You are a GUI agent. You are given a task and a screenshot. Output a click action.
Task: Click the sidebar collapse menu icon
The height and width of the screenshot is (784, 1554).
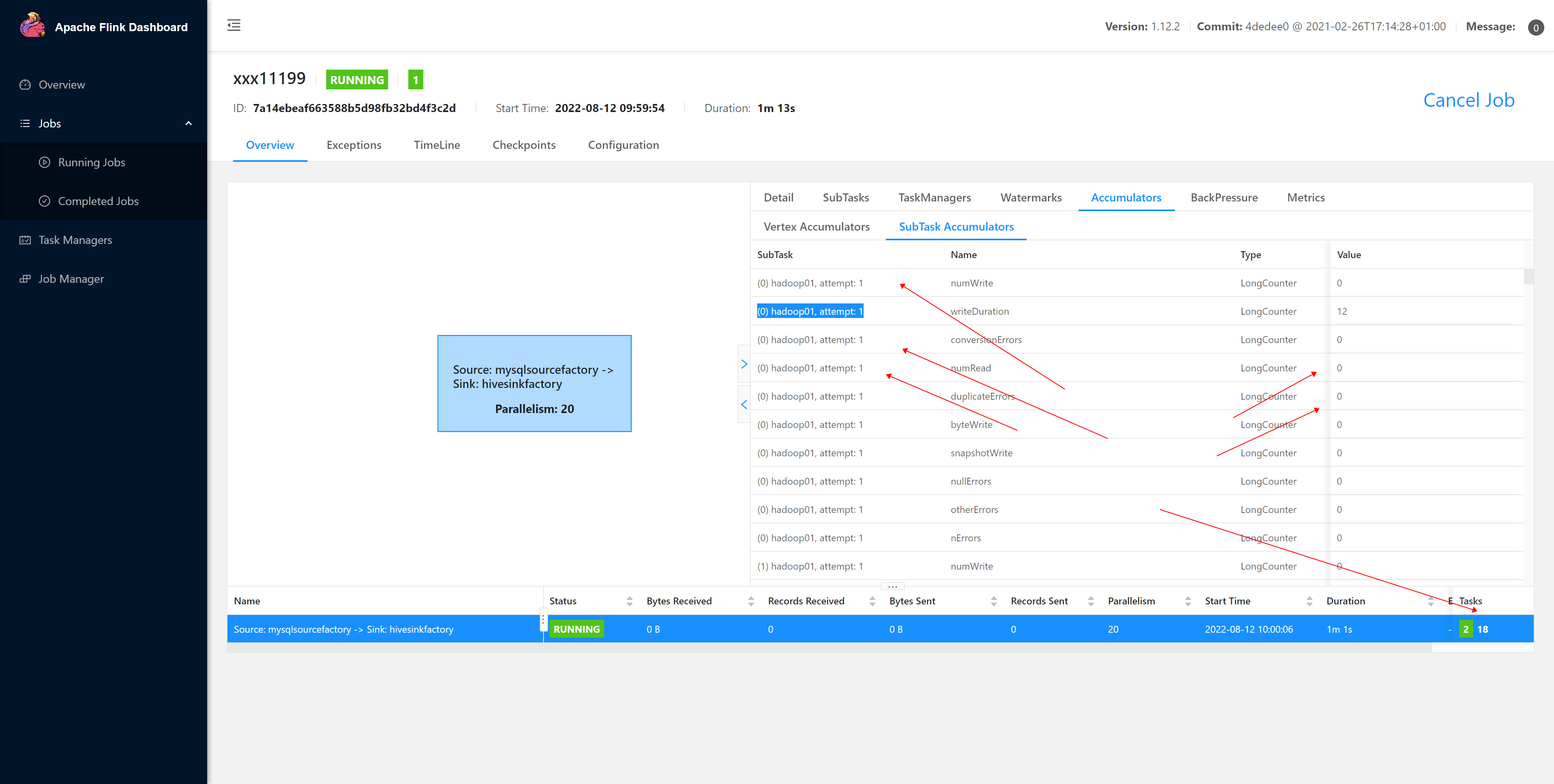click(x=234, y=25)
